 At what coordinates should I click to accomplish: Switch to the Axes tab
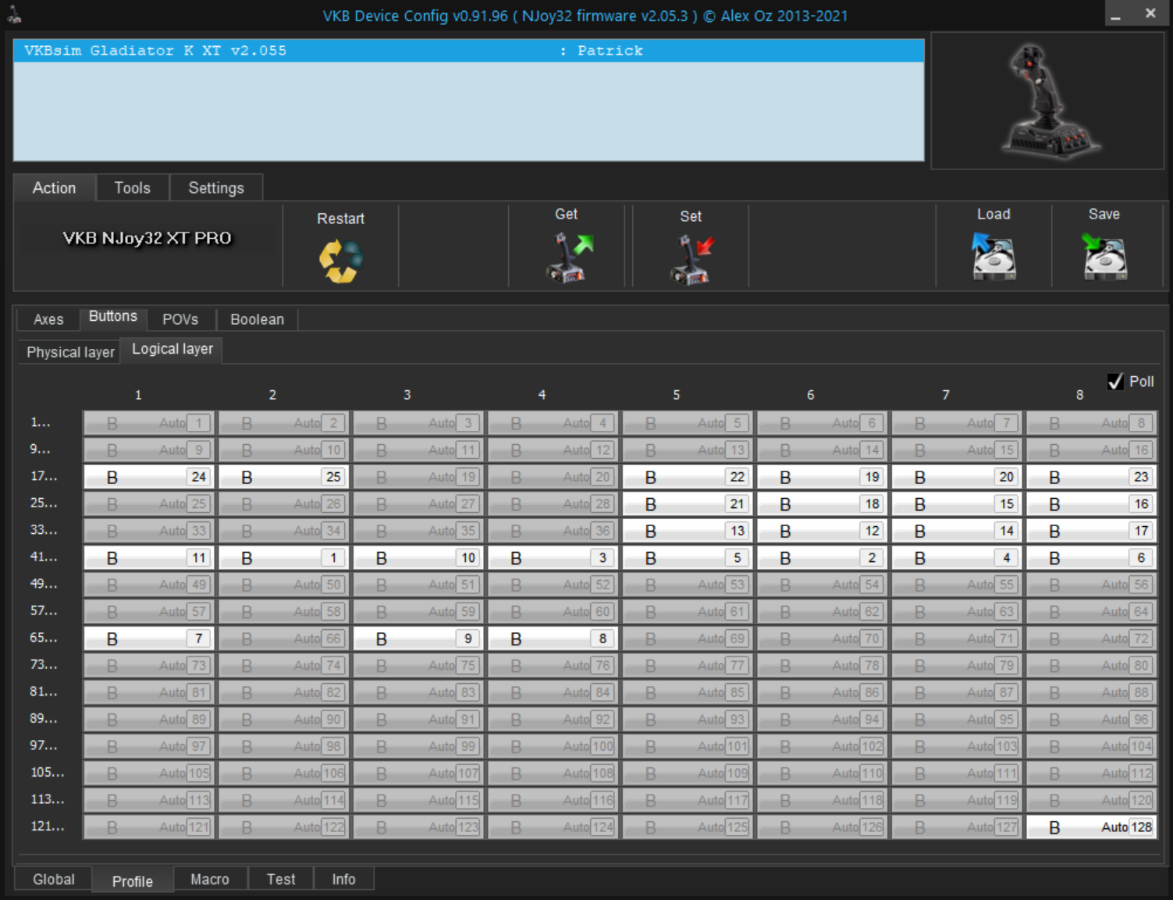click(x=49, y=319)
